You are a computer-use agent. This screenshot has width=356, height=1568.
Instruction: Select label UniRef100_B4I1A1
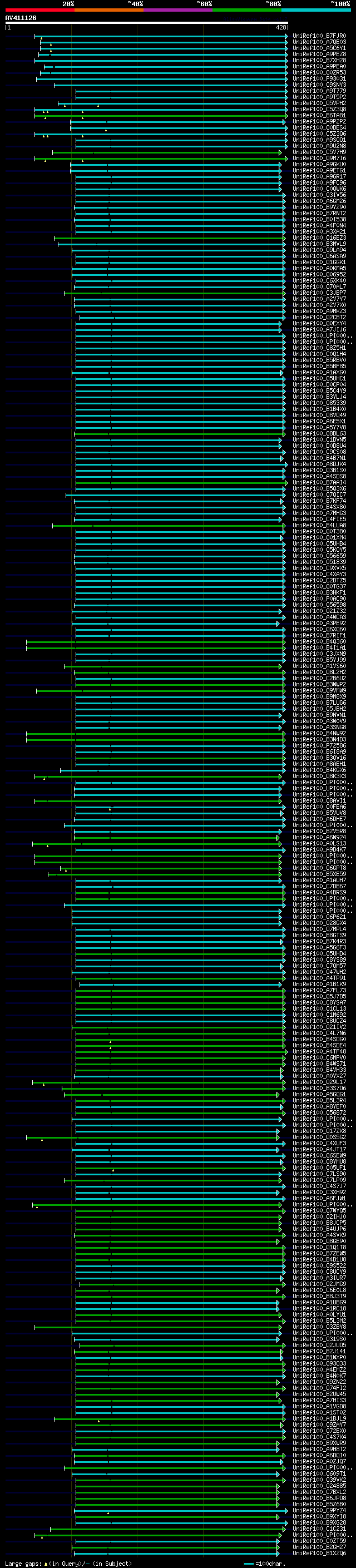tap(319, 647)
